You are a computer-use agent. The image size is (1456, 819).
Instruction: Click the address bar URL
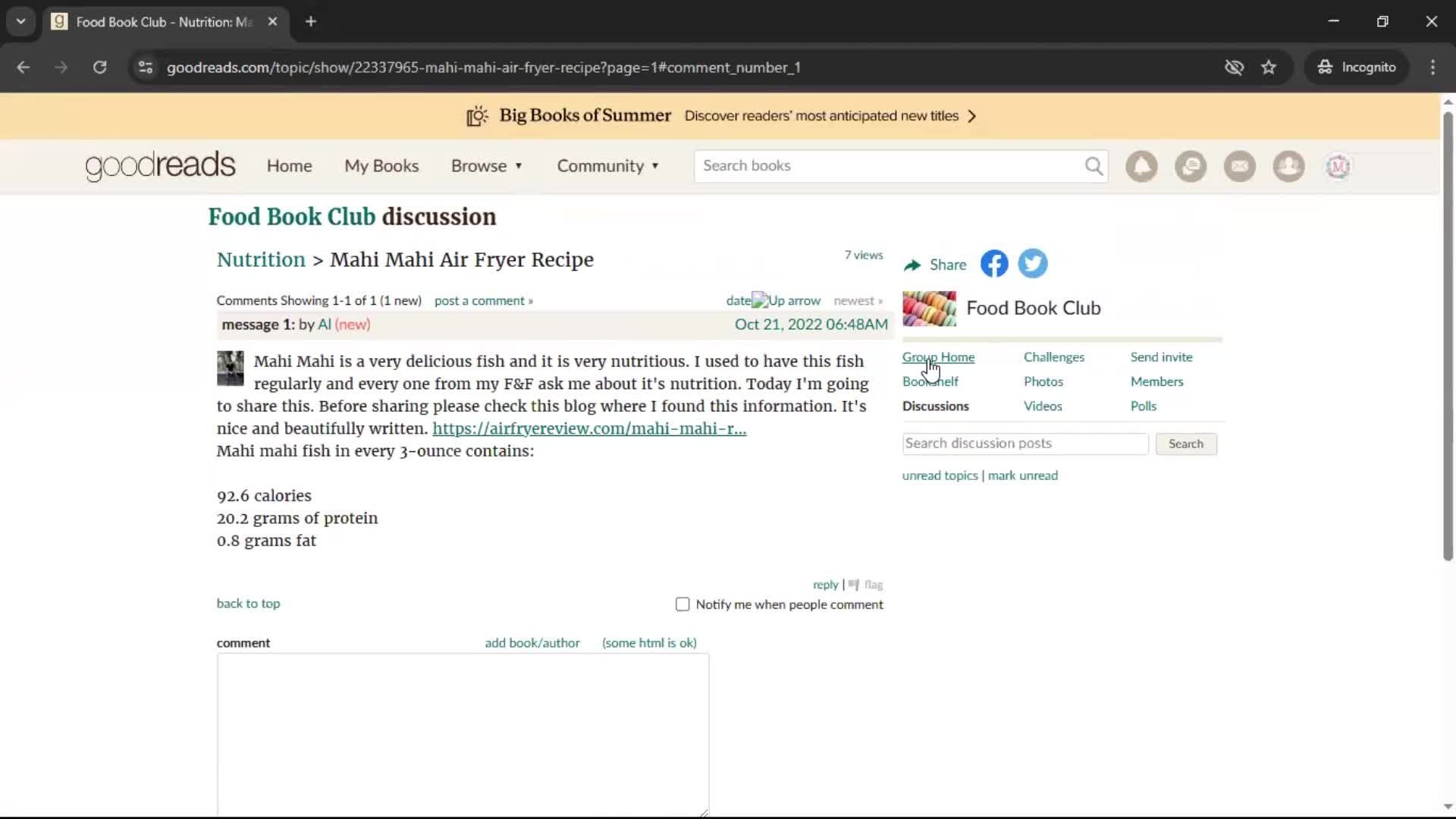pos(483,67)
